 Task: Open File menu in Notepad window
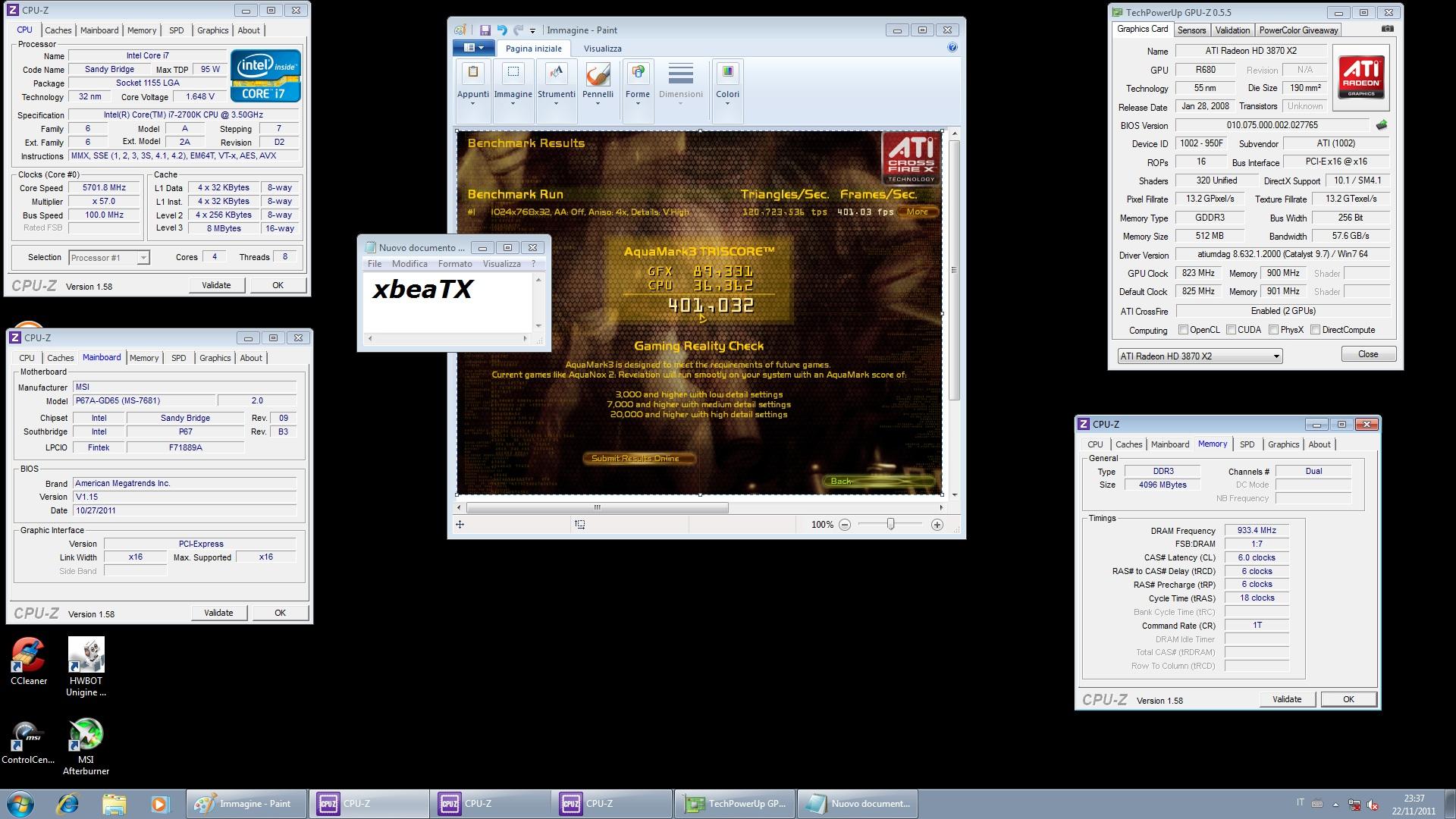coord(375,264)
